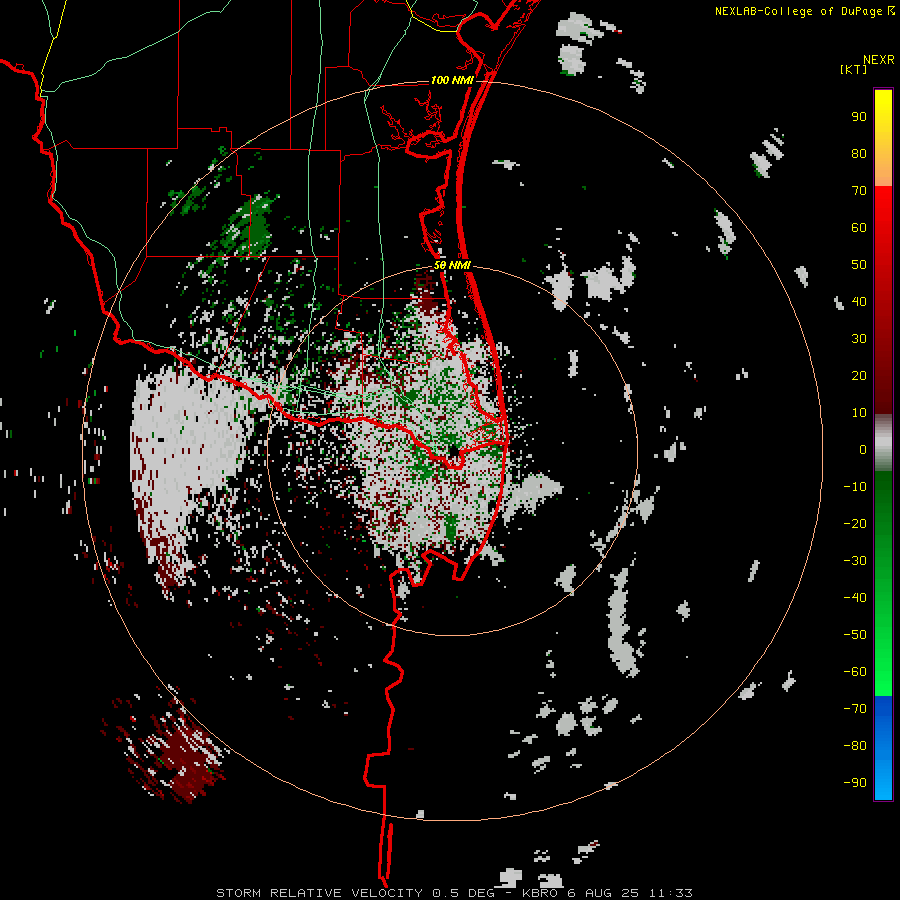The height and width of the screenshot is (900, 900).
Task: Click the [KT] units label
Action: point(854,69)
